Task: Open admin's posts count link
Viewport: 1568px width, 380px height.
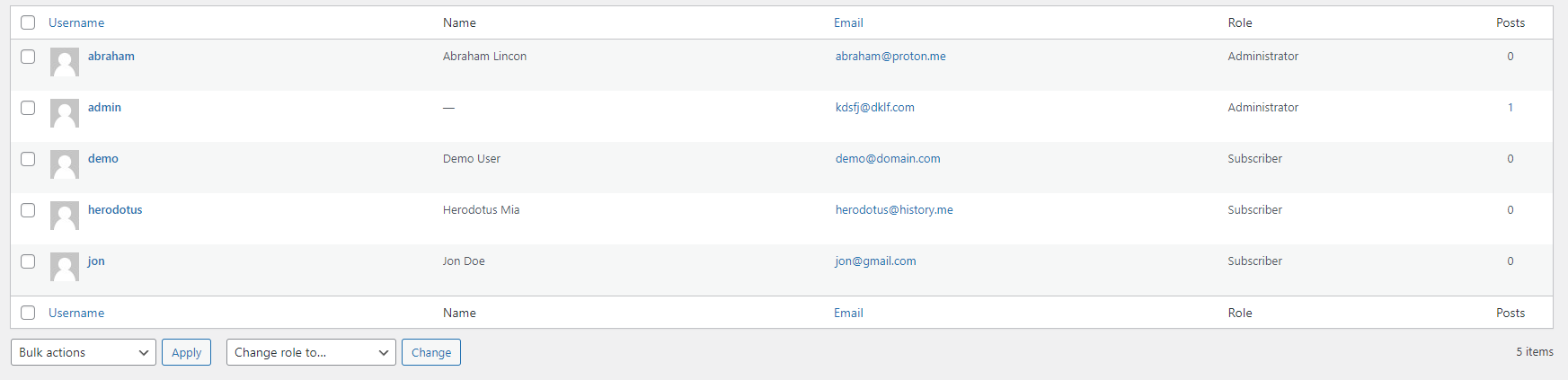Action: (1510, 108)
